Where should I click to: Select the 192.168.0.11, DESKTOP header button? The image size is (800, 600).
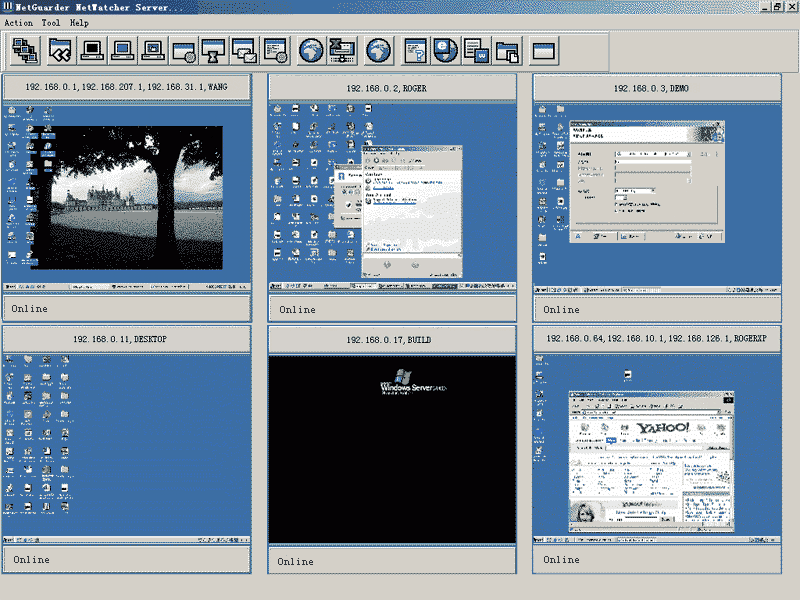127,339
